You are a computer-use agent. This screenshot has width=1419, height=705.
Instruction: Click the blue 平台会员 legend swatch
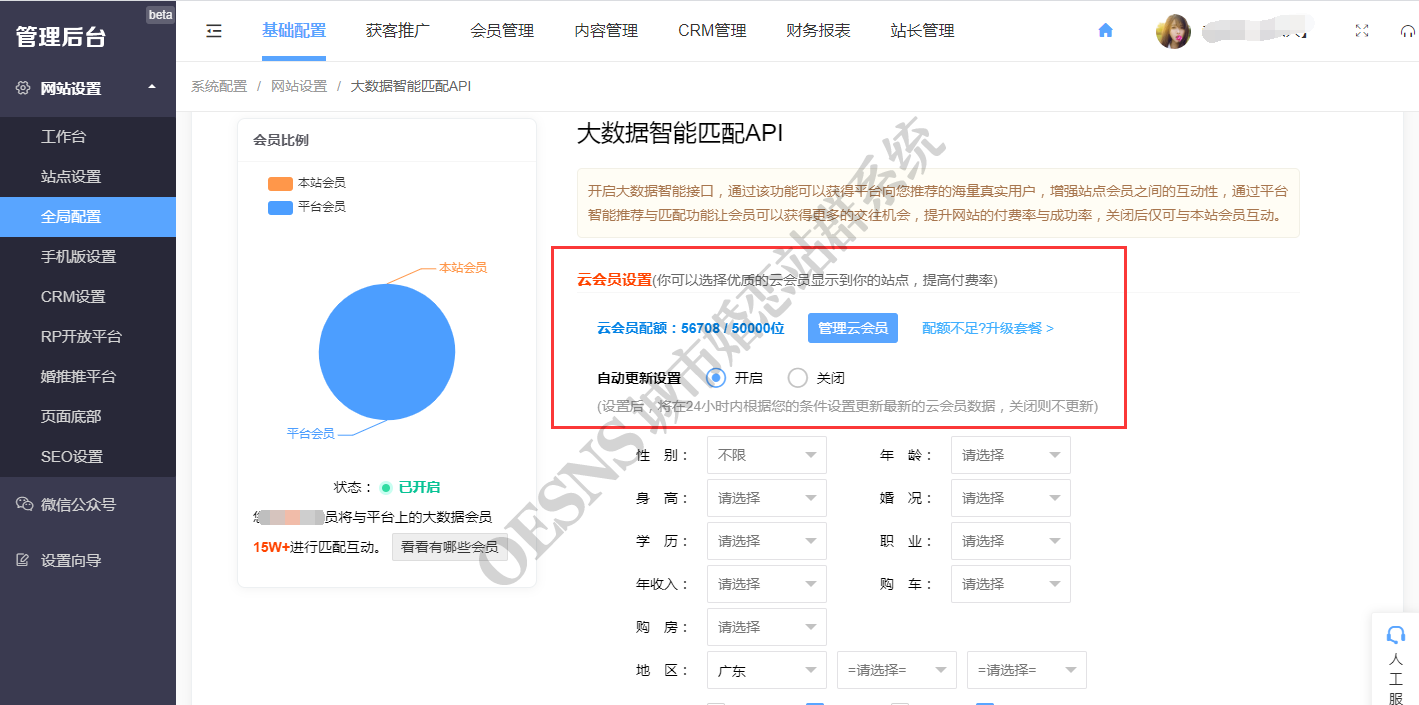pyautogui.click(x=280, y=207)
